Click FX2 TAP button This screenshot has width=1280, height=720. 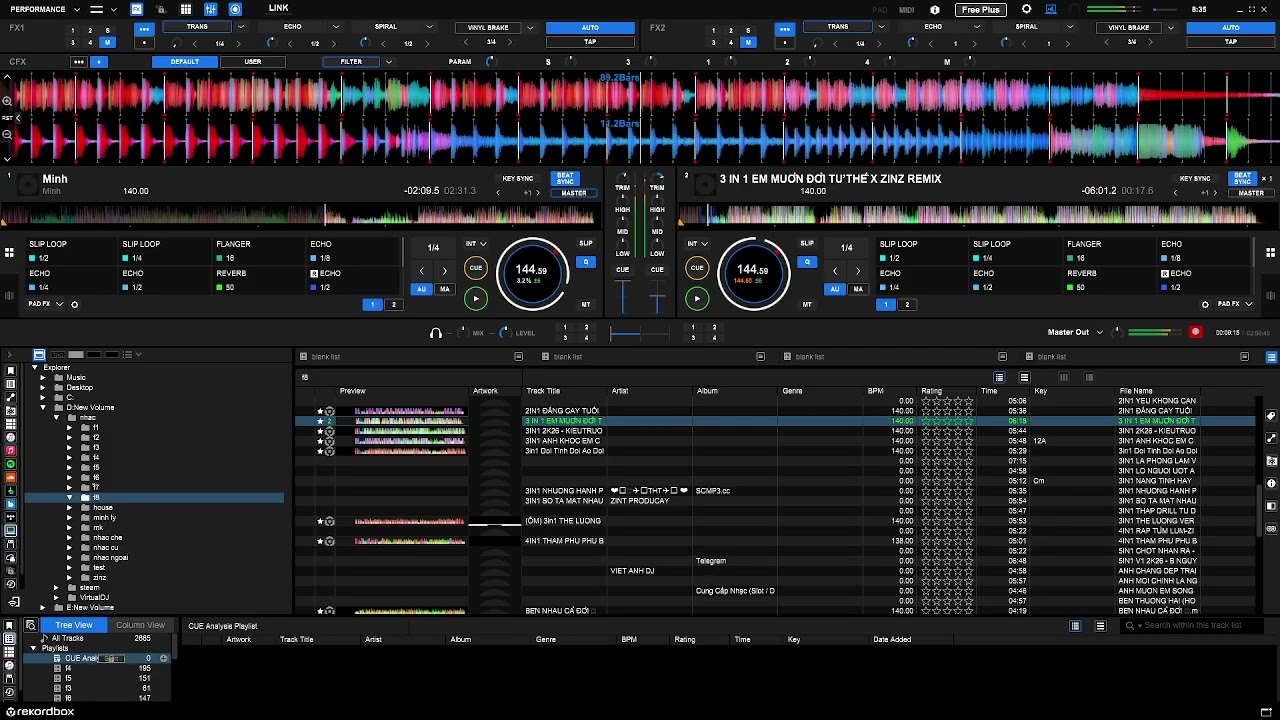coord(1231,42)
